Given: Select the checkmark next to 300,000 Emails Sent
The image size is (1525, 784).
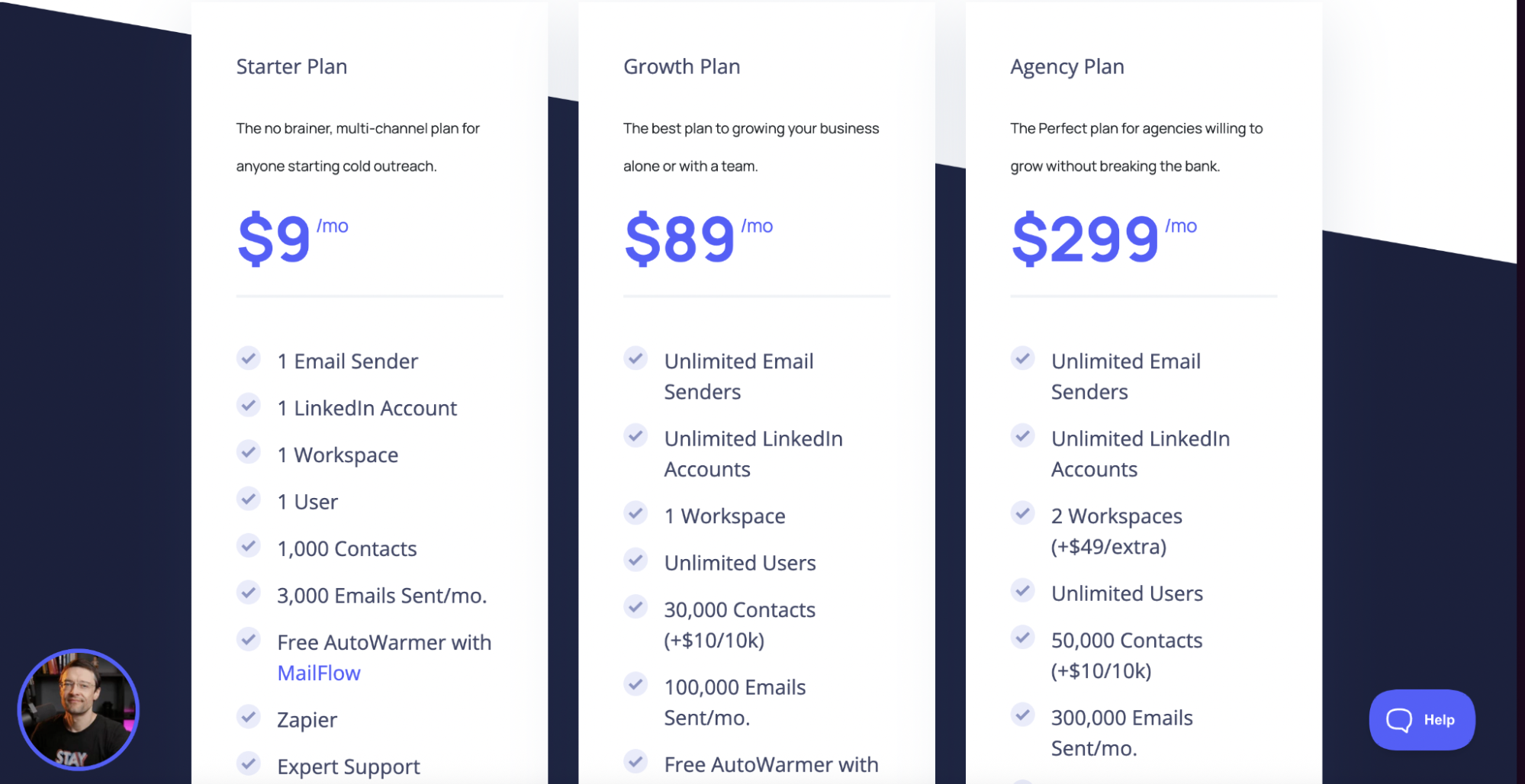Looking at the screenshot, I should 1022,715.
